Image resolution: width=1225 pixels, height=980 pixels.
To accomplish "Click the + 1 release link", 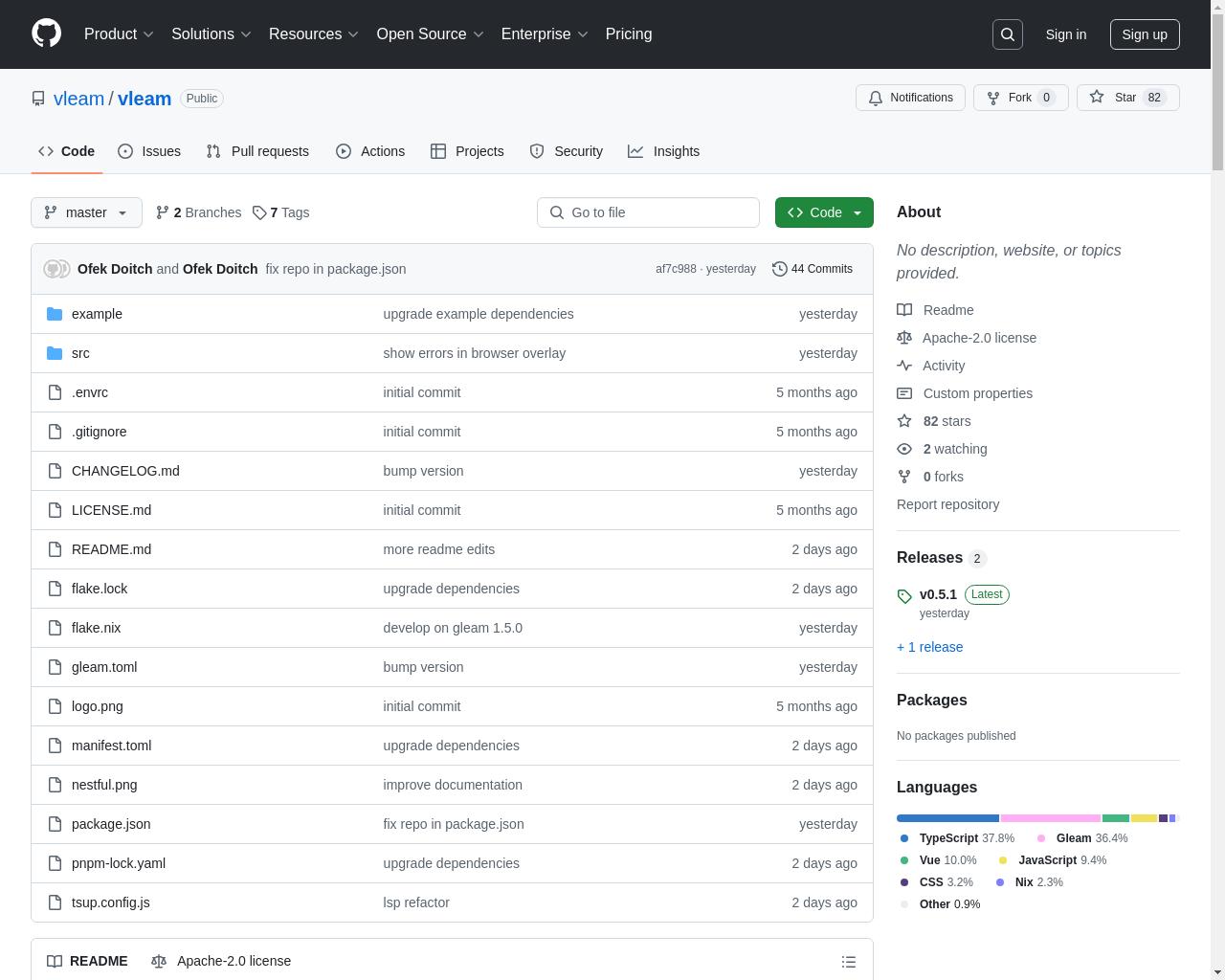I will (929, 647).
